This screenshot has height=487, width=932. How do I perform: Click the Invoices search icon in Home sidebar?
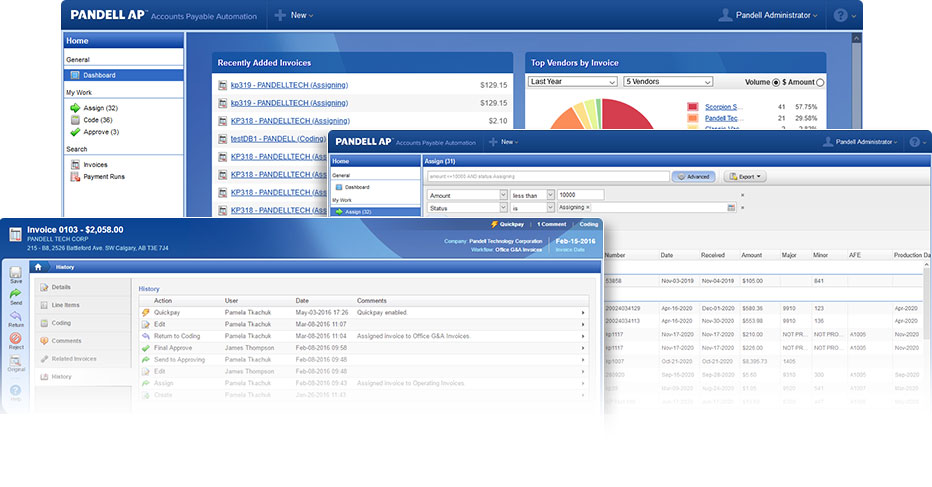click(75, 164)
